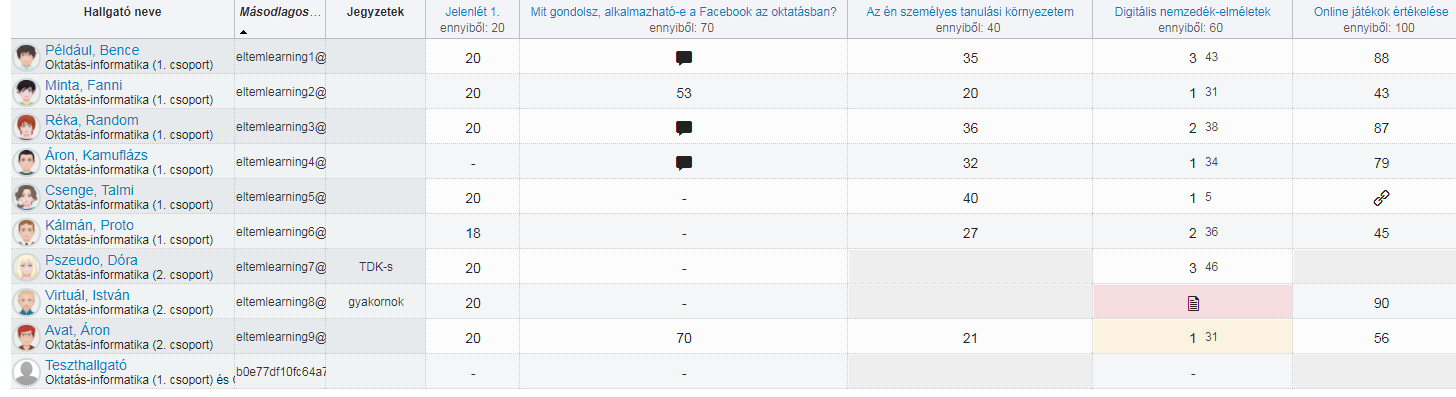Open Például, Bence student profile link
Image resolution: width=1456 pixels, height=397 pixels.
92,50
